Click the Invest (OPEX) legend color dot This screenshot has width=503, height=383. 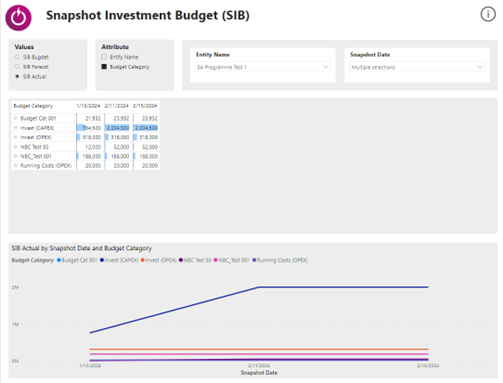142,260
